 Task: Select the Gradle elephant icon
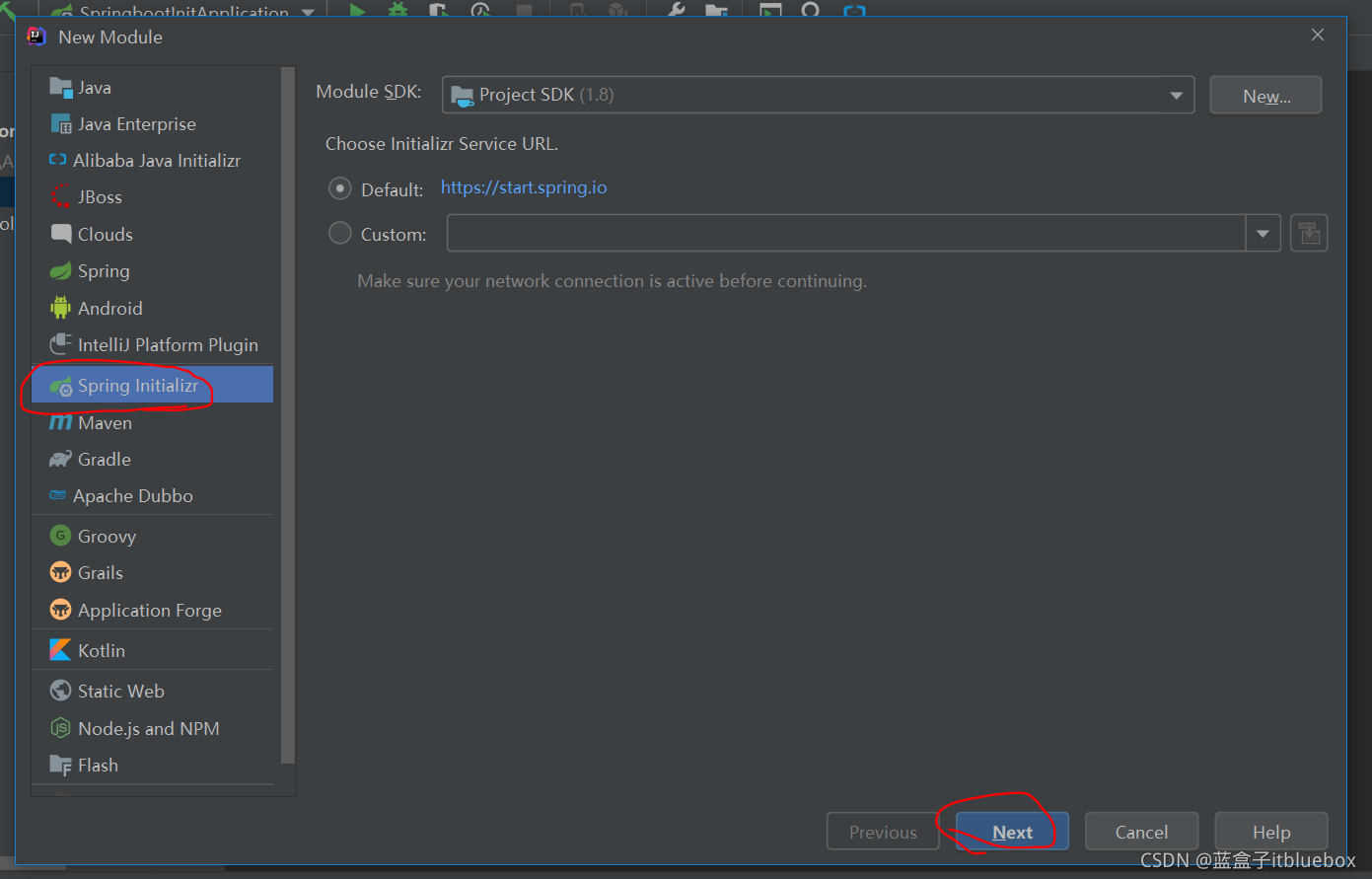(x=60, y=460)
